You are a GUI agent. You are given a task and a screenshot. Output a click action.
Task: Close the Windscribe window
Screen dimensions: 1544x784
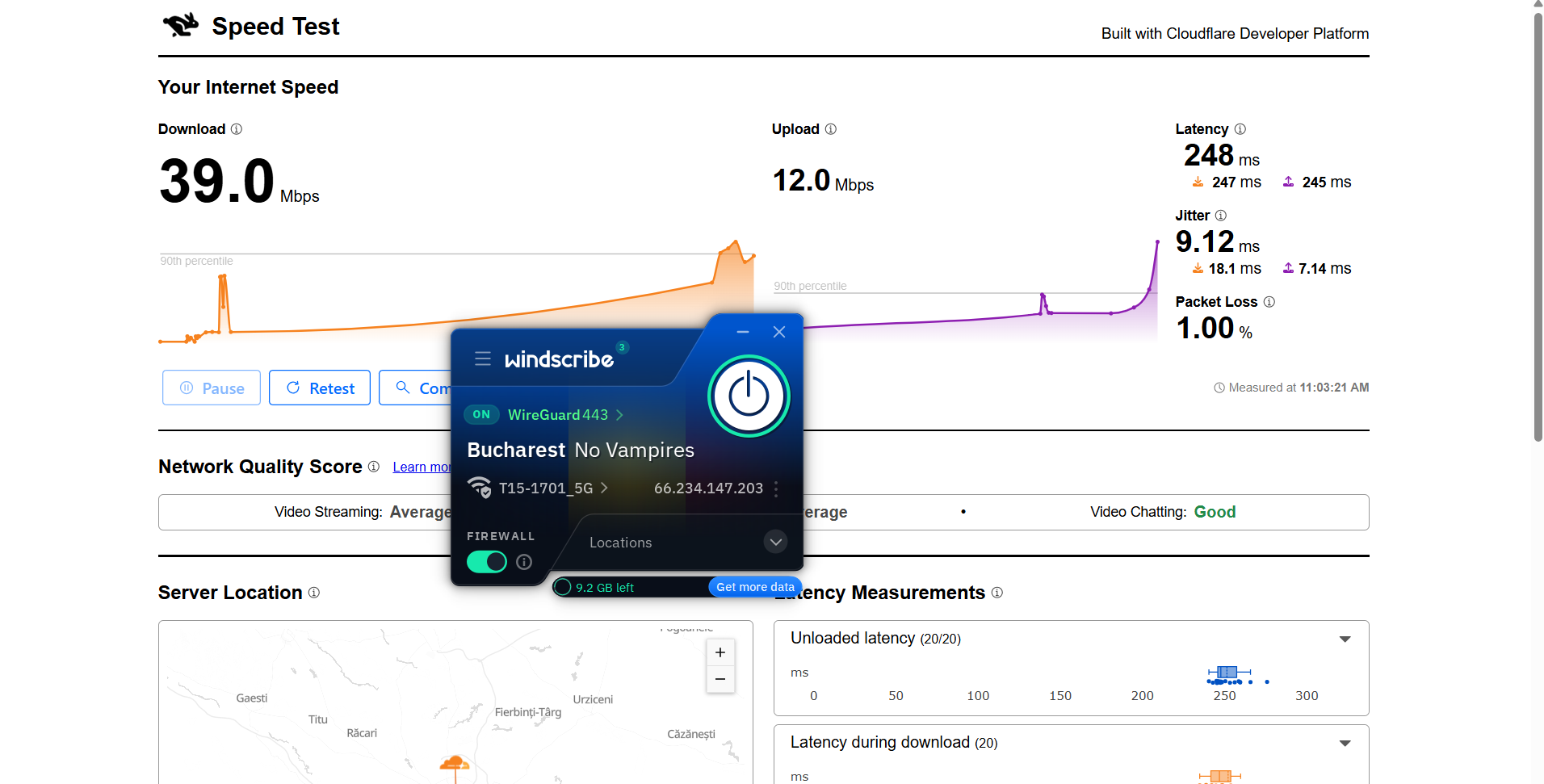tap(779, 332)
